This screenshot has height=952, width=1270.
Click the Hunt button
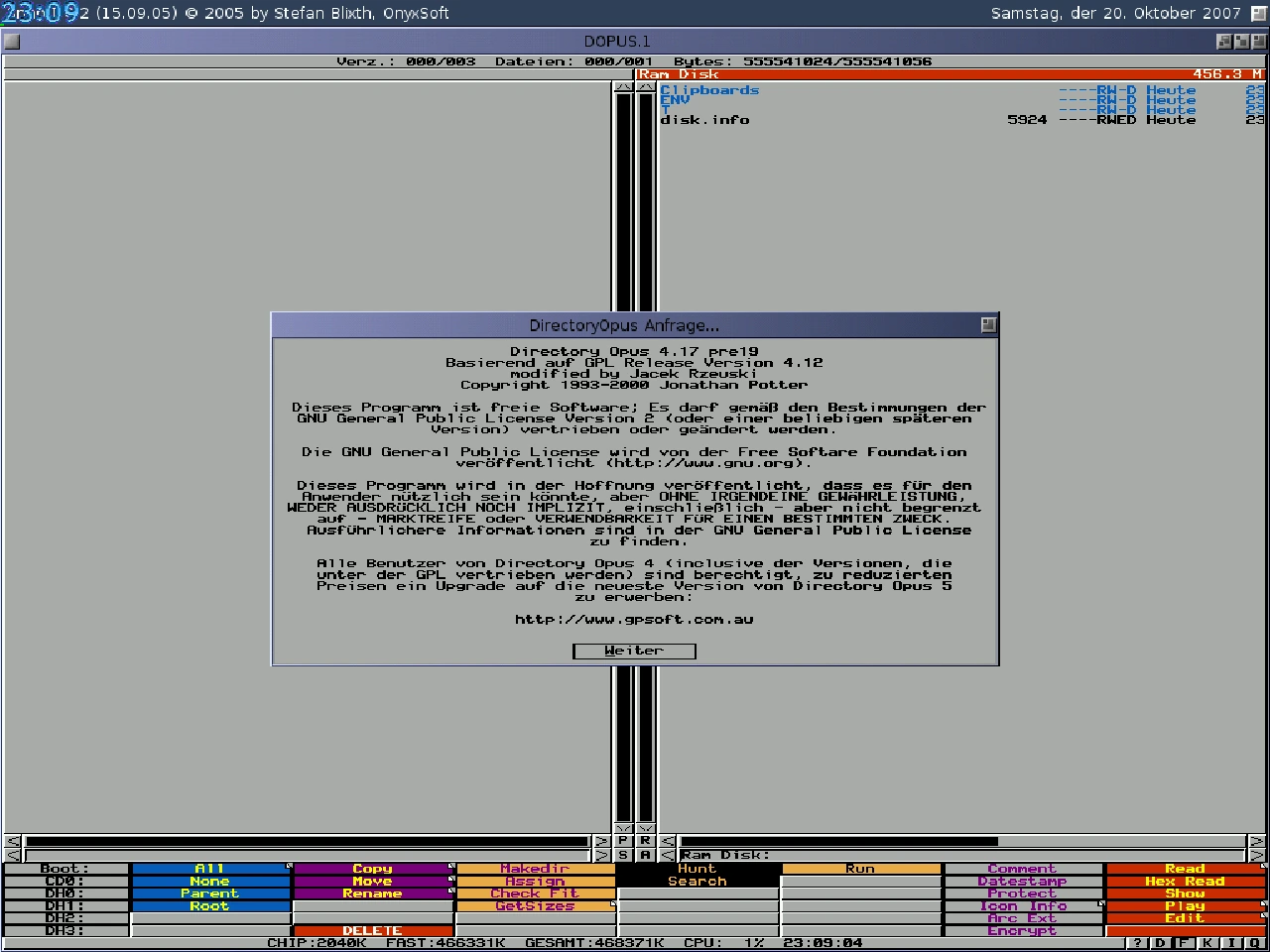tap(698, 869)
